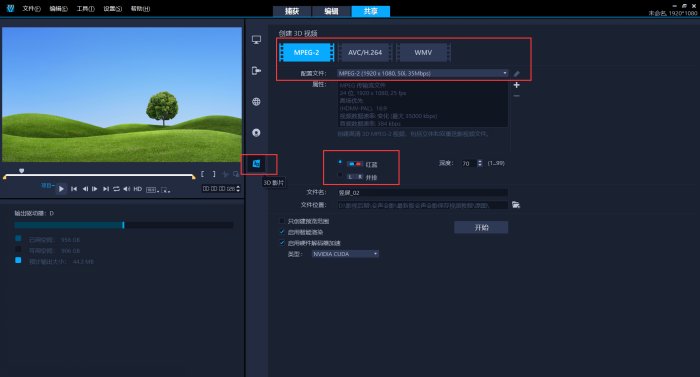Play the preview video
Screen dimensions: 700x377
tap(61, 189)
